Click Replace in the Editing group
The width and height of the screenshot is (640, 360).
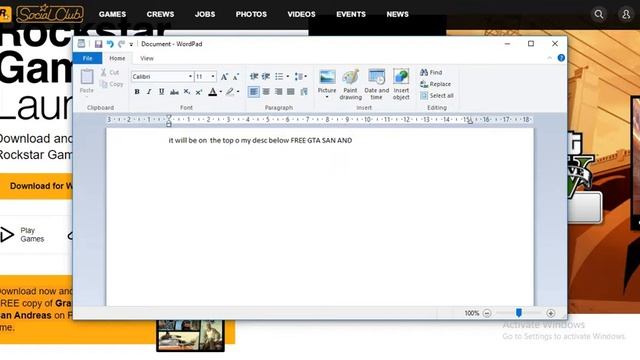[436, 84]
